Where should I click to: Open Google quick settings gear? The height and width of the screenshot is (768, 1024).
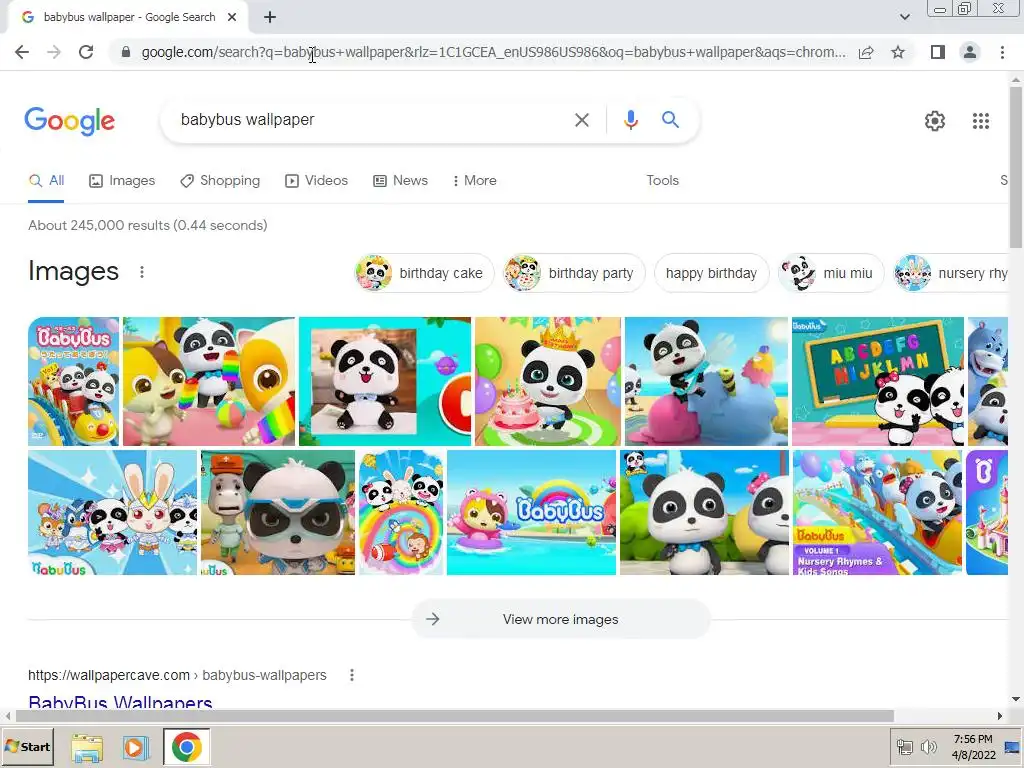(x=935, y=121)
